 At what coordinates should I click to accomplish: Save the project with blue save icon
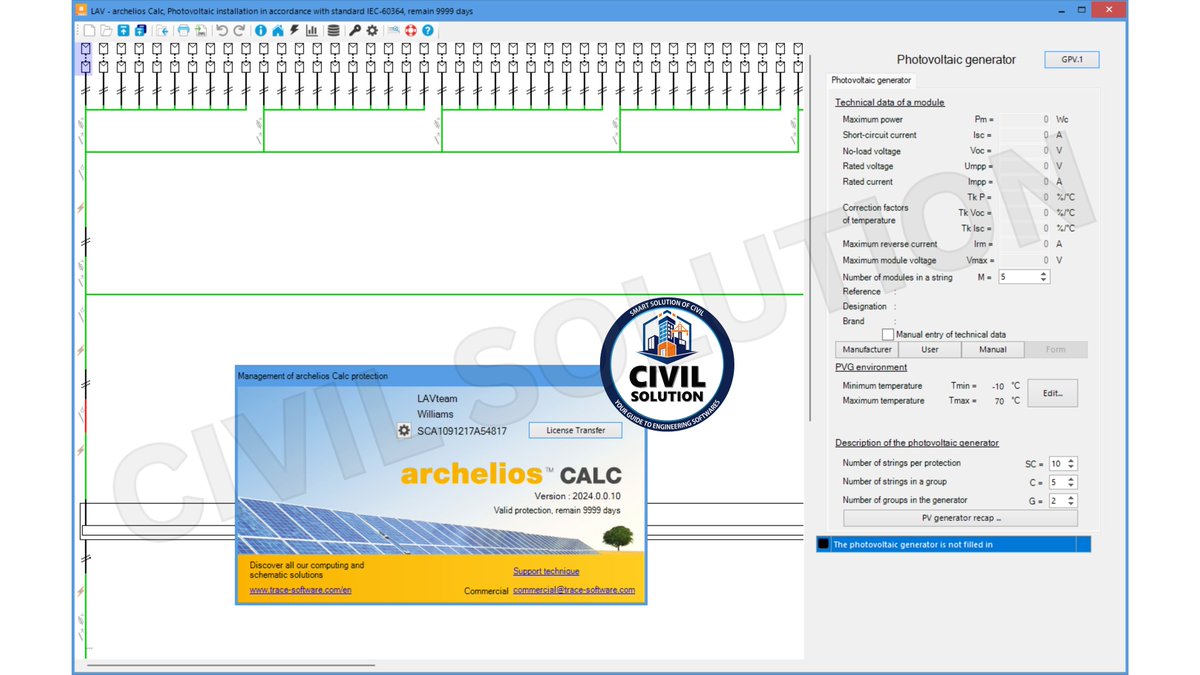coord(124,31)
